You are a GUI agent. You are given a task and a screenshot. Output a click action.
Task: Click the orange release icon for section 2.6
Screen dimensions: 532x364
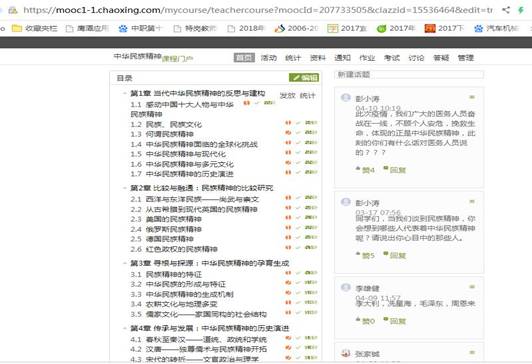click(288, 247)
